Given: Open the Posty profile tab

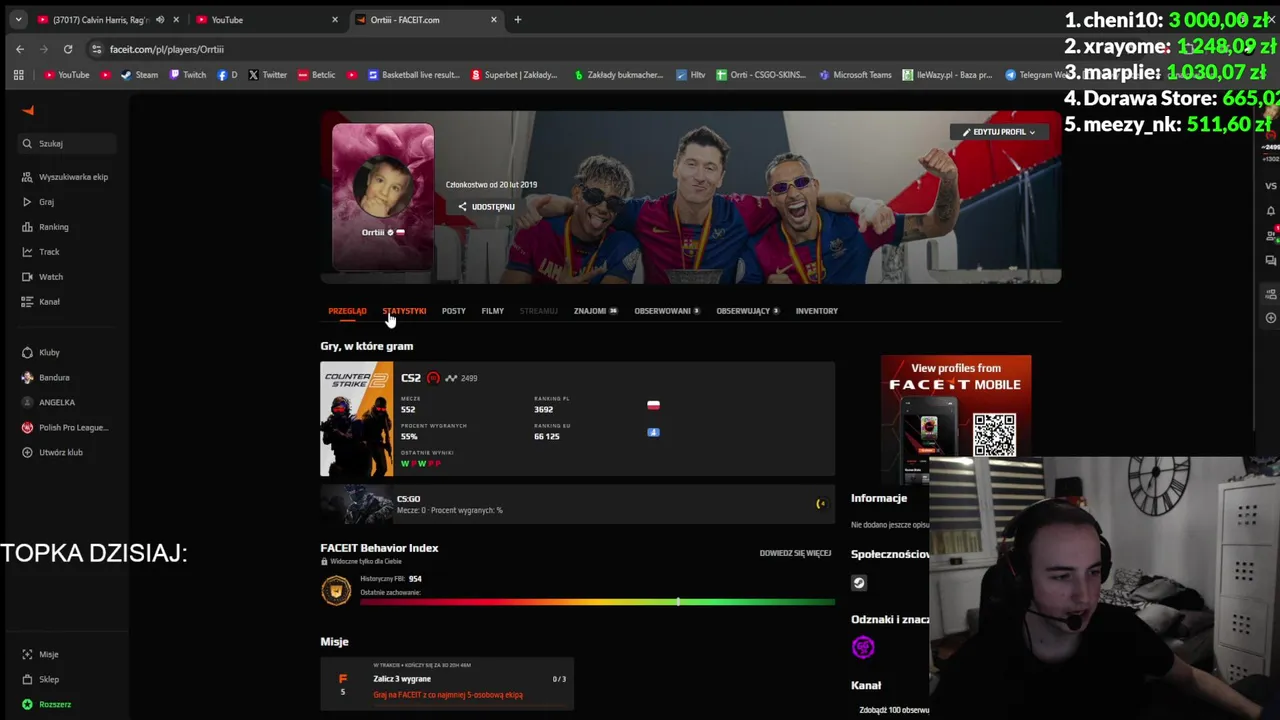Looking at the screenshot, I should (x=454, y=311).
